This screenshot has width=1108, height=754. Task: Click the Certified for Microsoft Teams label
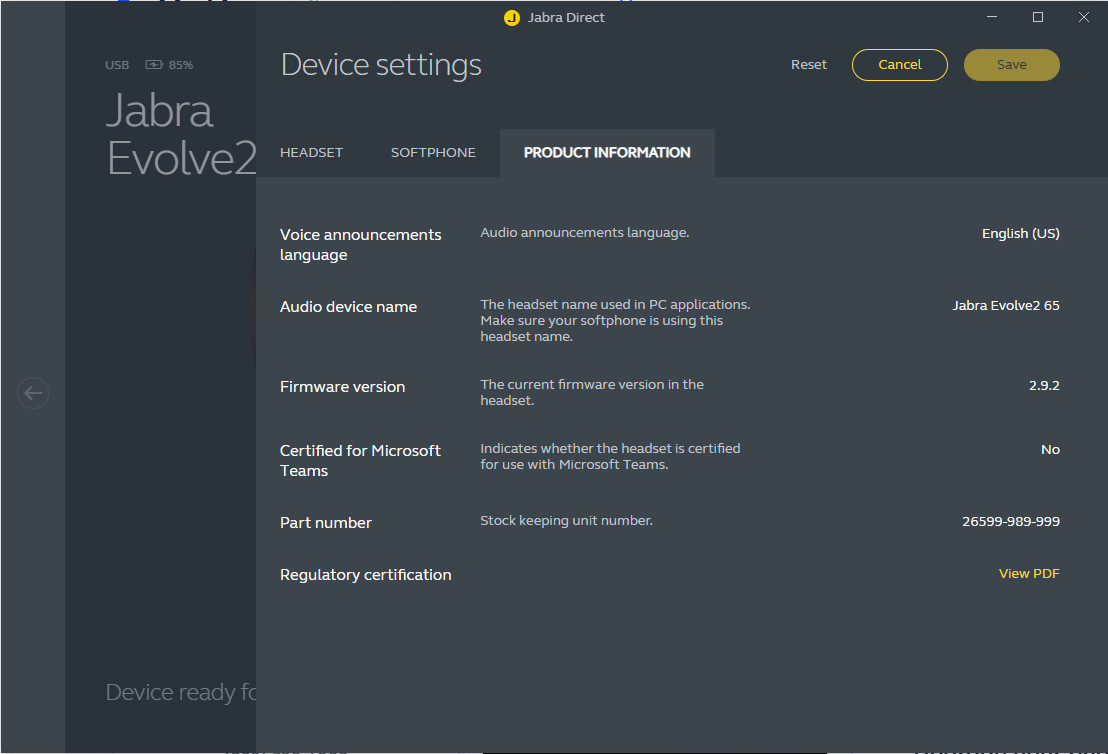[360, 461]
